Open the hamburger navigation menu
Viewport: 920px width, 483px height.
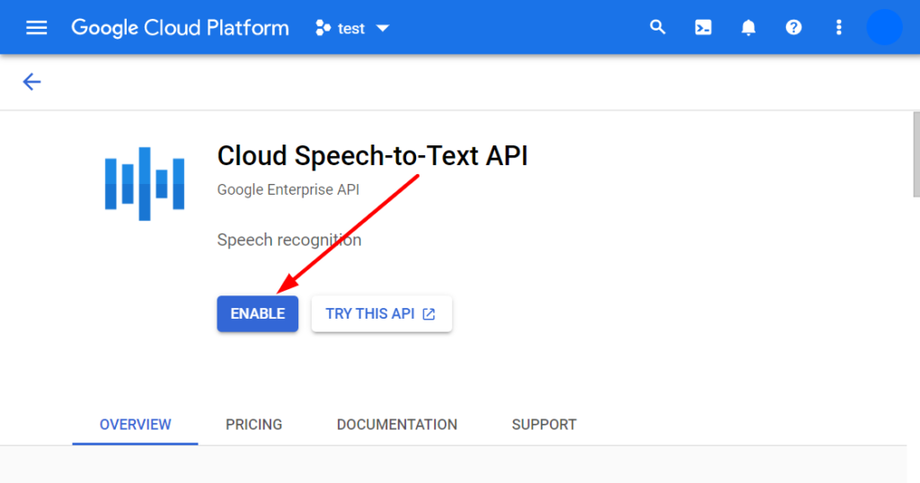[36, 28]
